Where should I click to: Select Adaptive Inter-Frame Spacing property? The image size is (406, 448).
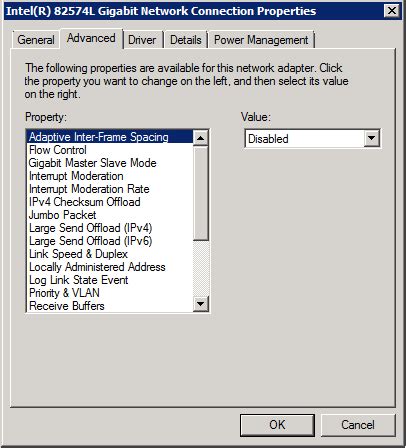click(109, 137)
